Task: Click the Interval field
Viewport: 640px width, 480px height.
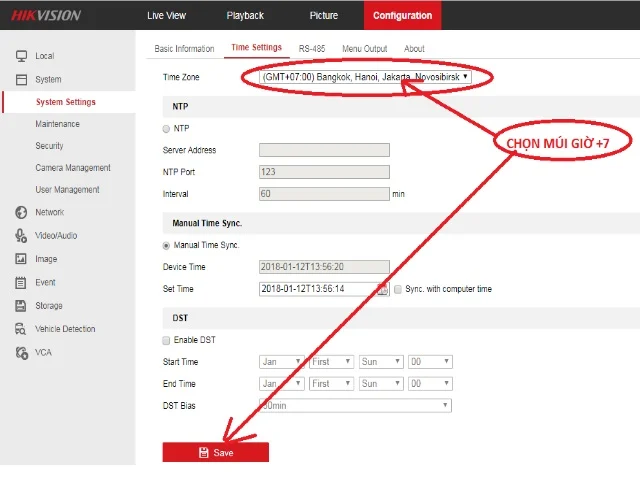Action: click(x=324, y=194)
